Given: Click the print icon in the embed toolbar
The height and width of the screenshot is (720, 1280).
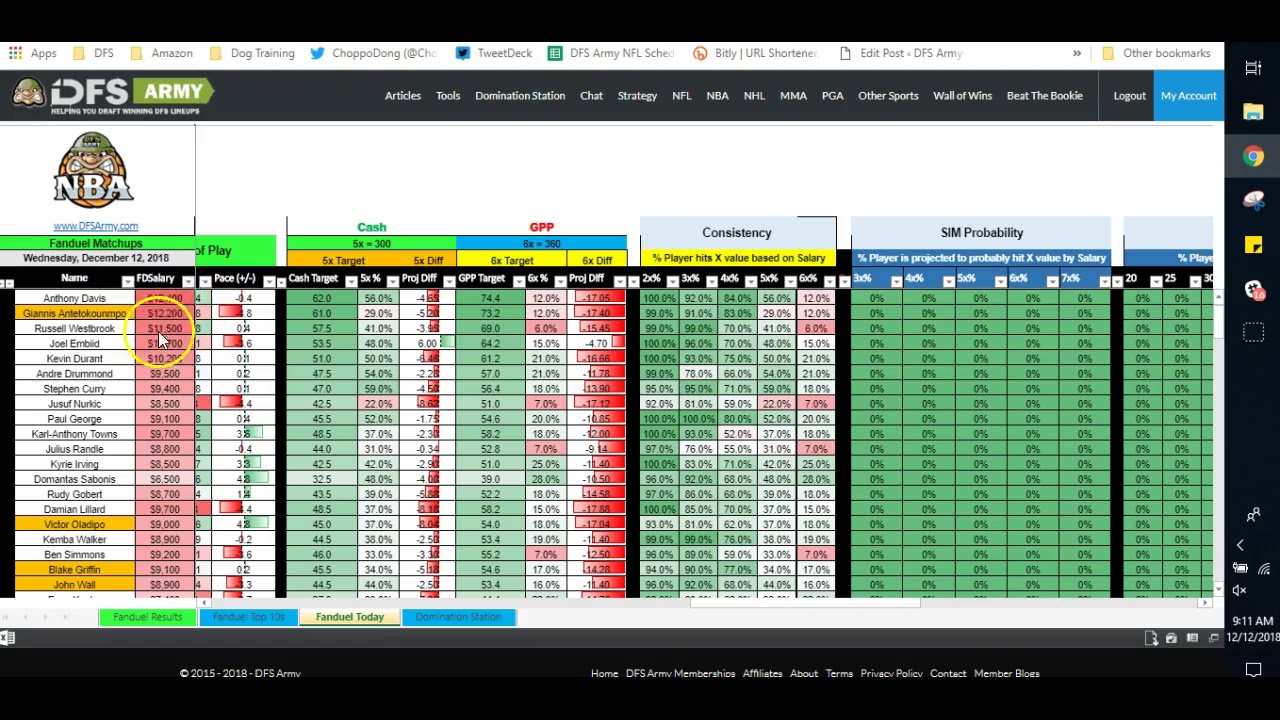Looking at the screenshot, I should coord(1171,638).
